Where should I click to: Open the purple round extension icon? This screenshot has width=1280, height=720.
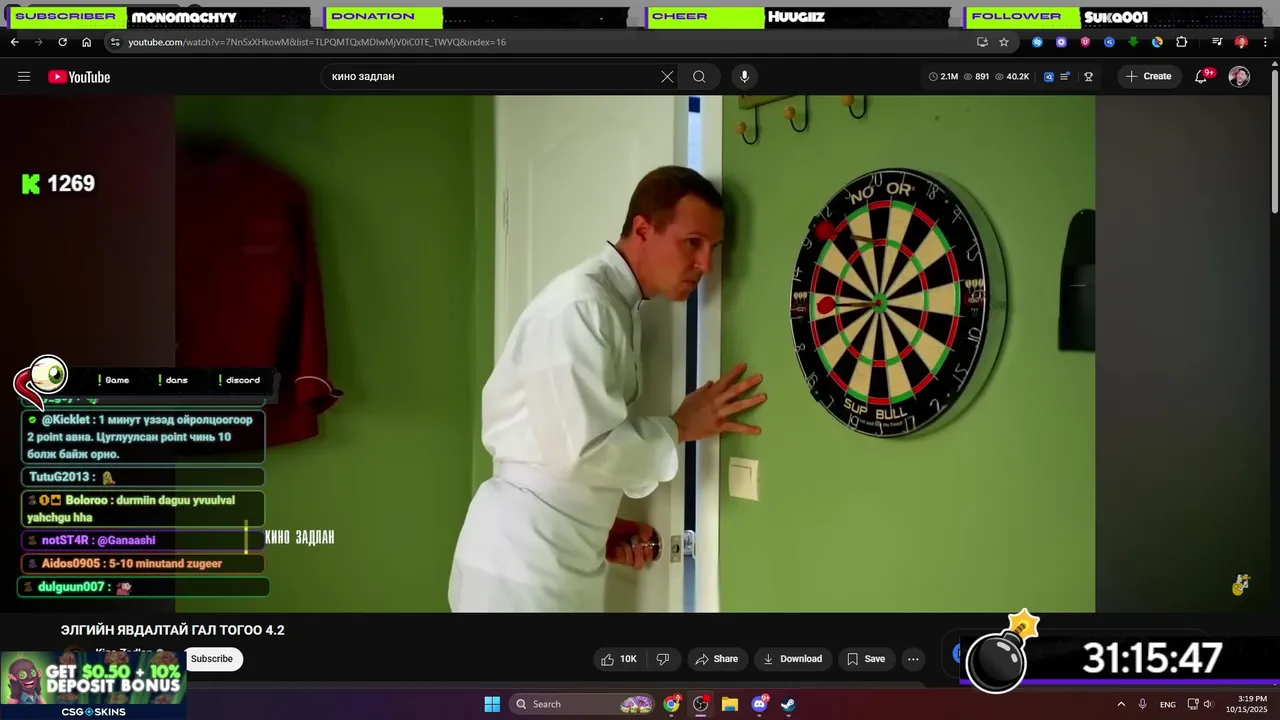point(1061,42)
